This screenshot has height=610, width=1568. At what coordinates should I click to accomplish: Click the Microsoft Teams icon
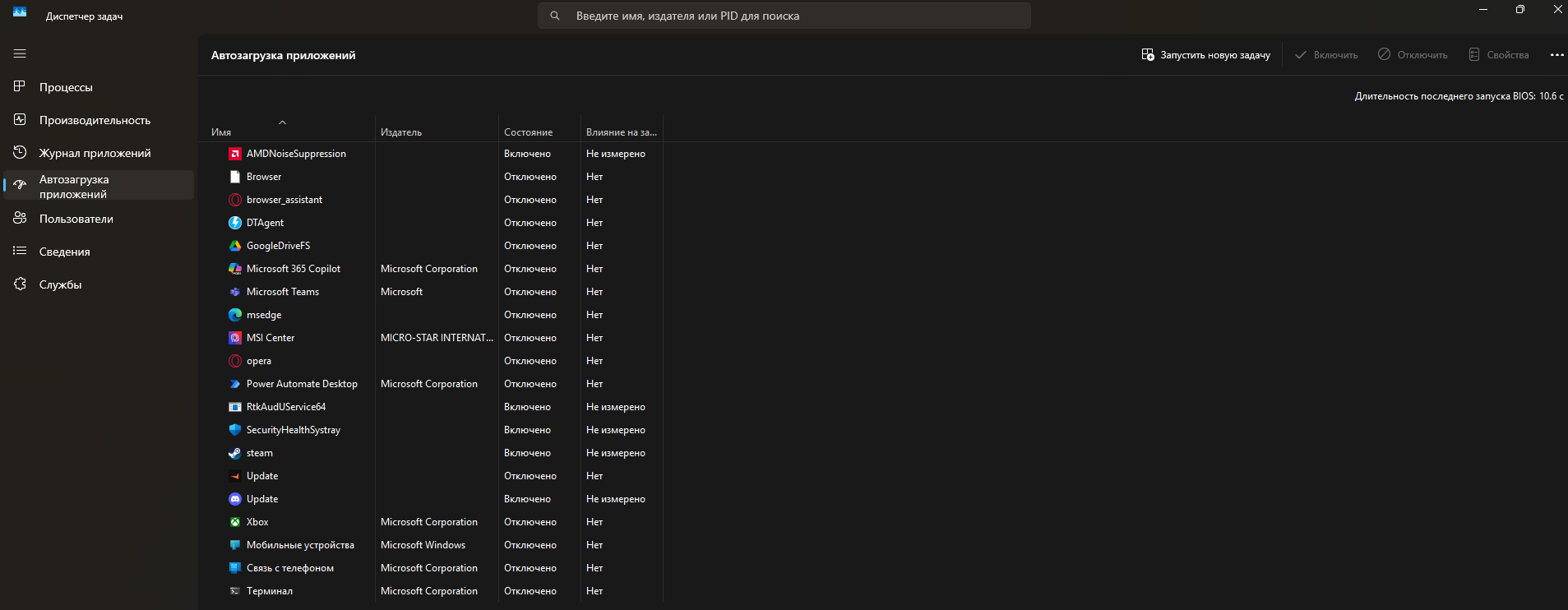(235, 292)
